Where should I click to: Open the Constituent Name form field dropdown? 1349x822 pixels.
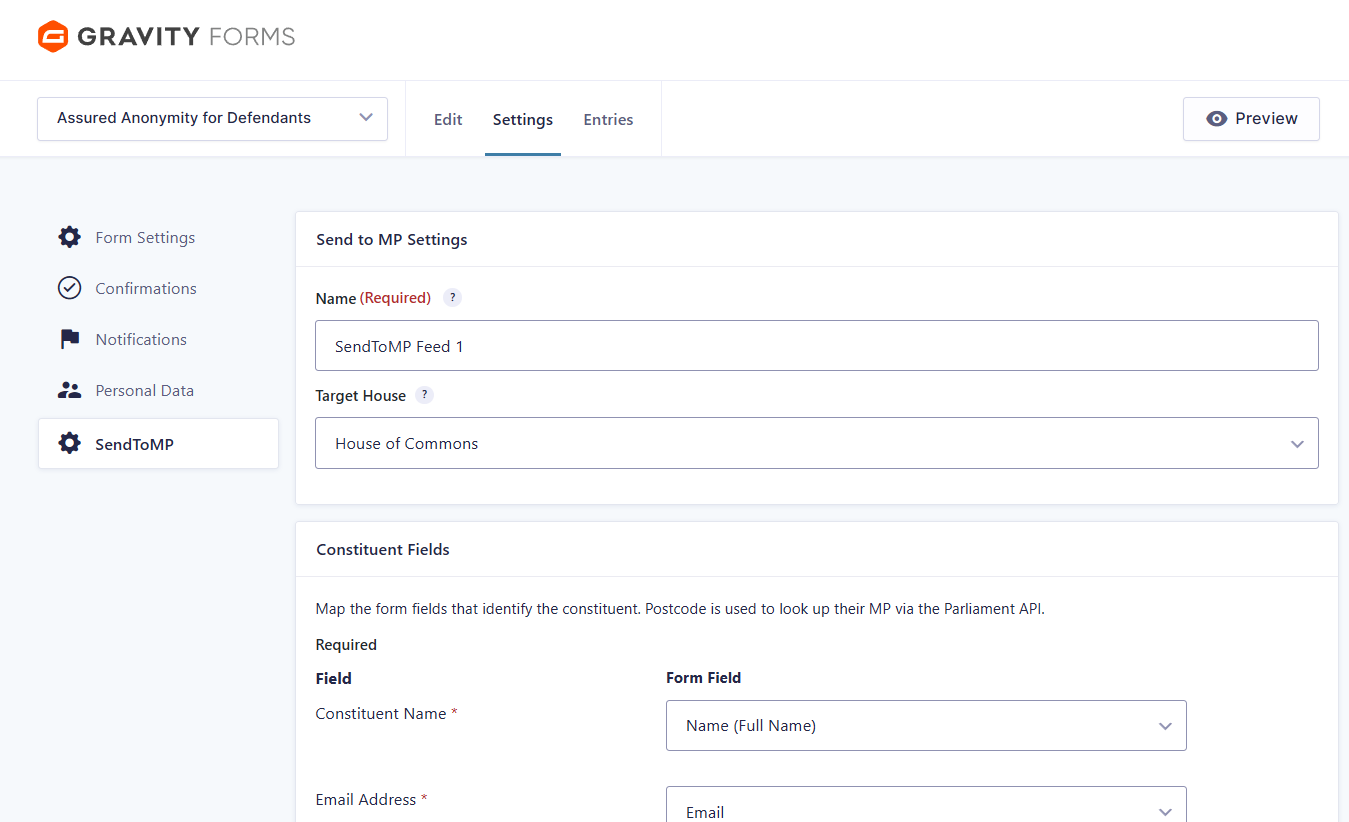926,725
